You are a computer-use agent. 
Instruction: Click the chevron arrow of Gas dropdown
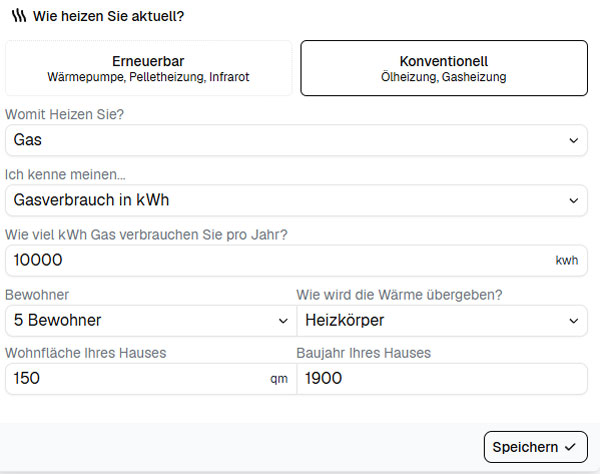click(x=573, y=141)
